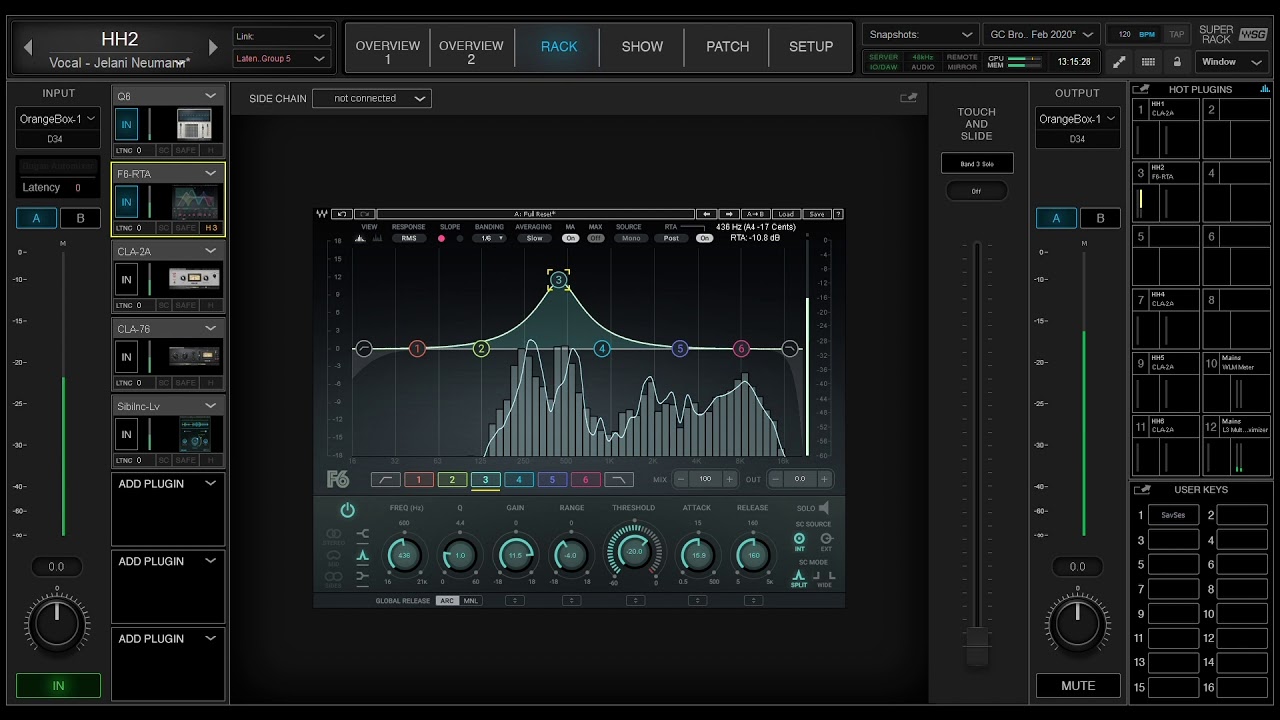Screen dimensions: 1280x720
Task: Click the Input gain knob
Action: (57, 624)
